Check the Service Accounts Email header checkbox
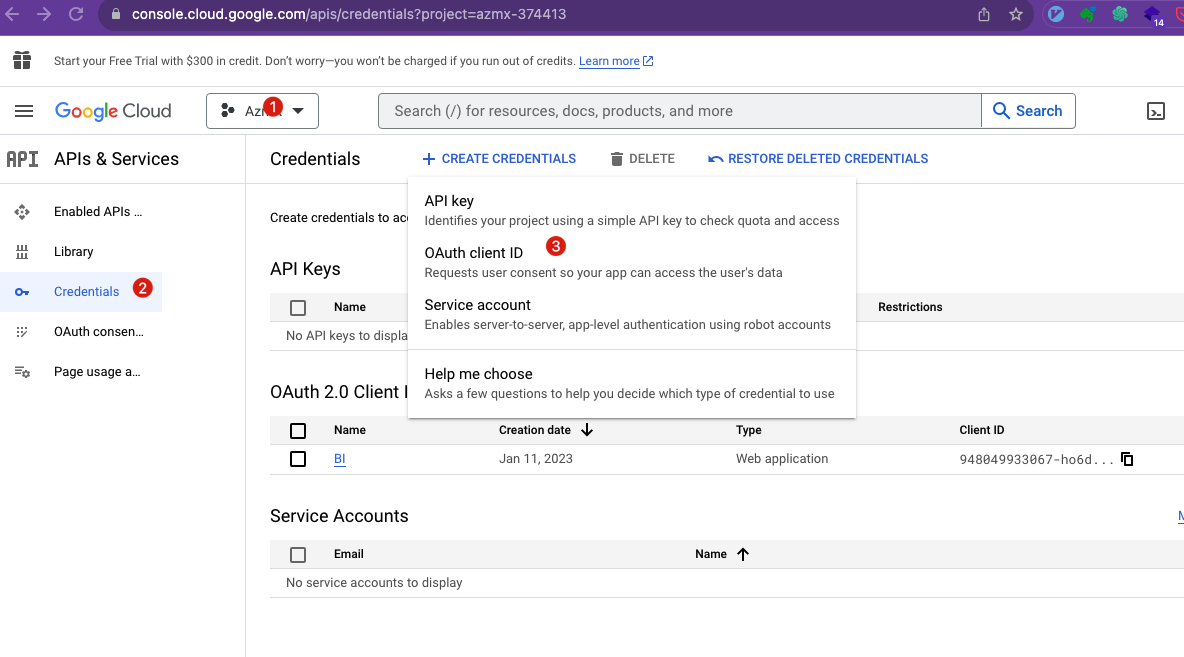The height and width of the screenshot is (657, 1184). pyautogui.click(x=298, y=554)
